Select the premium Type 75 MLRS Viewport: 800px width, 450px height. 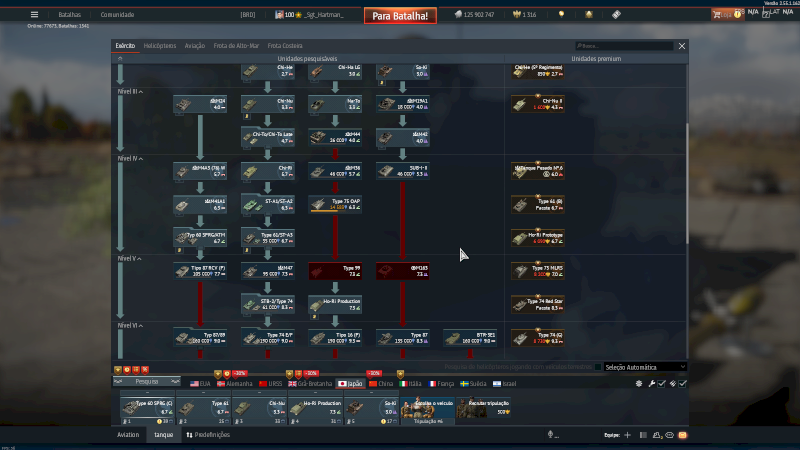538,271
